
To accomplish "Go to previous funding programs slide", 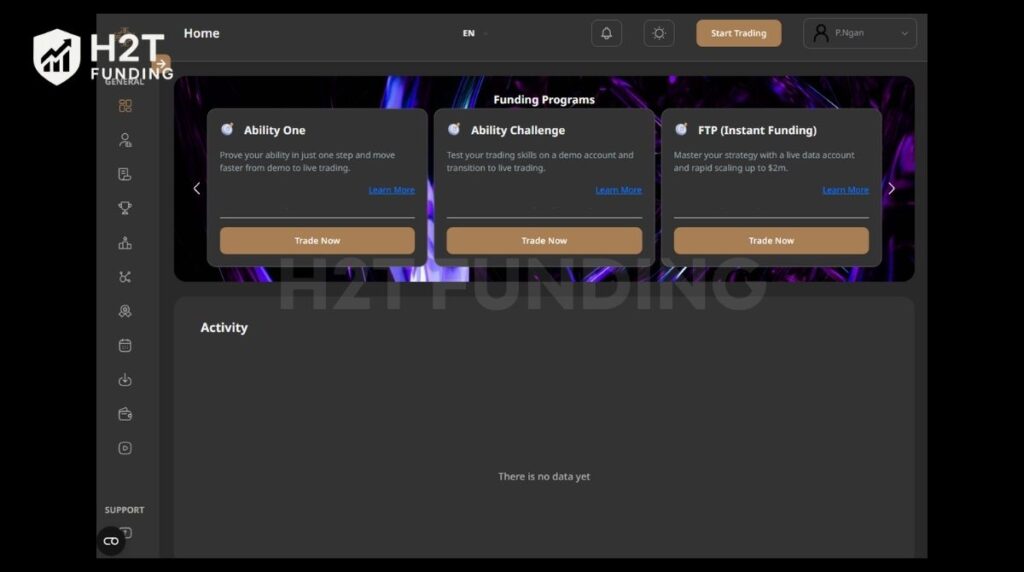I will point(197,189).
